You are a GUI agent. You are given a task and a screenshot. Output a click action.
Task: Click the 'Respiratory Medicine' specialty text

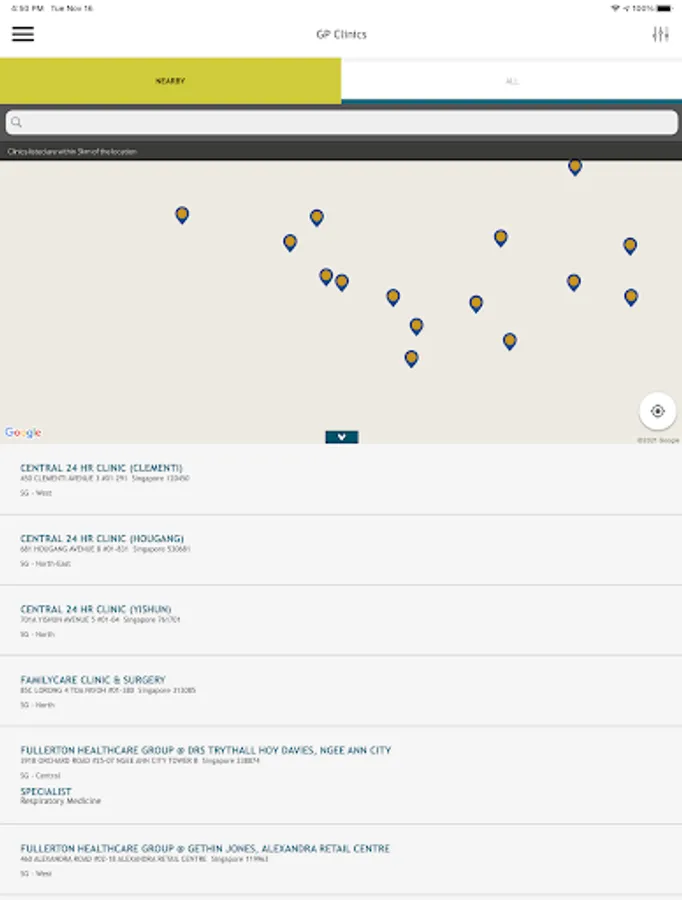tap(60, 801)
